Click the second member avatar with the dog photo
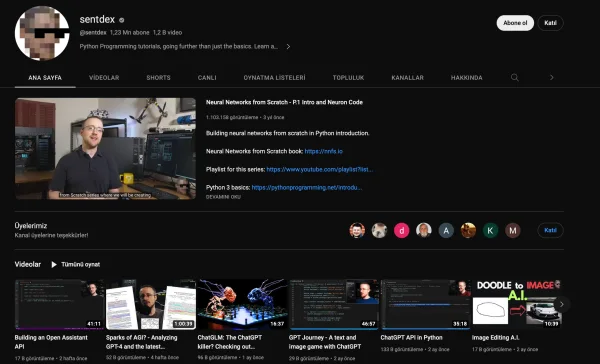Screen dimensions: 600x364 click(379, 230)
